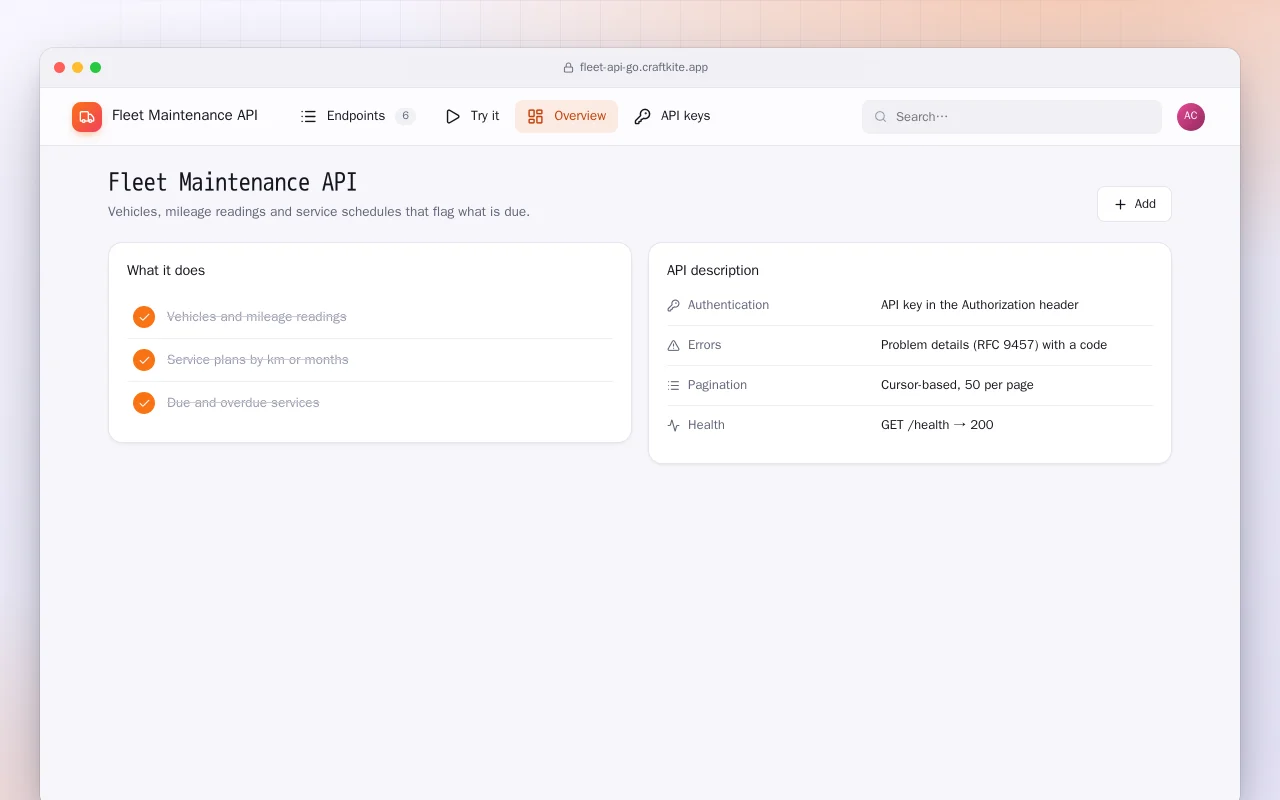The height and width of the screenshot is (800, 1280).
Task: Uncheck Service plans by km or months
Action: coord(144,360)
